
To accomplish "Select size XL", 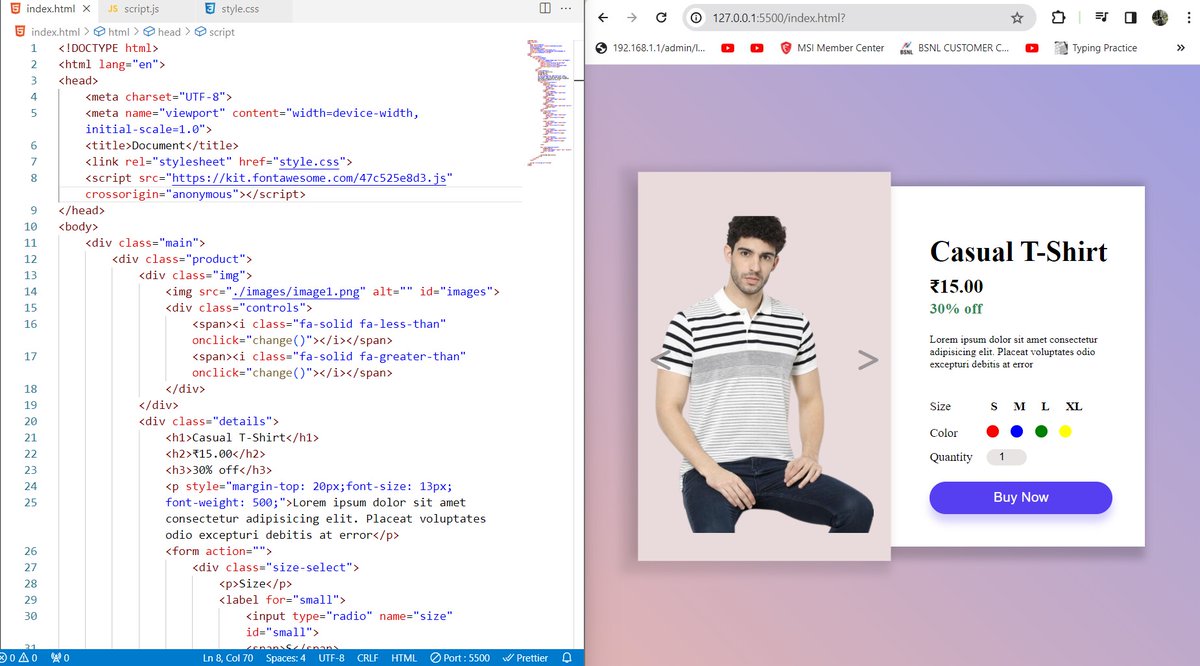I will [x=1074, y=406].
